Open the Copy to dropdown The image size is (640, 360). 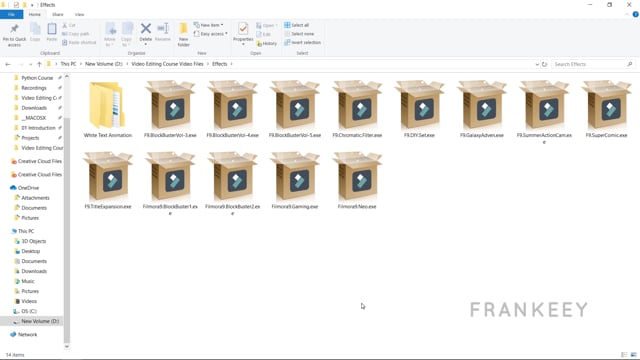(x=127, y=35)
